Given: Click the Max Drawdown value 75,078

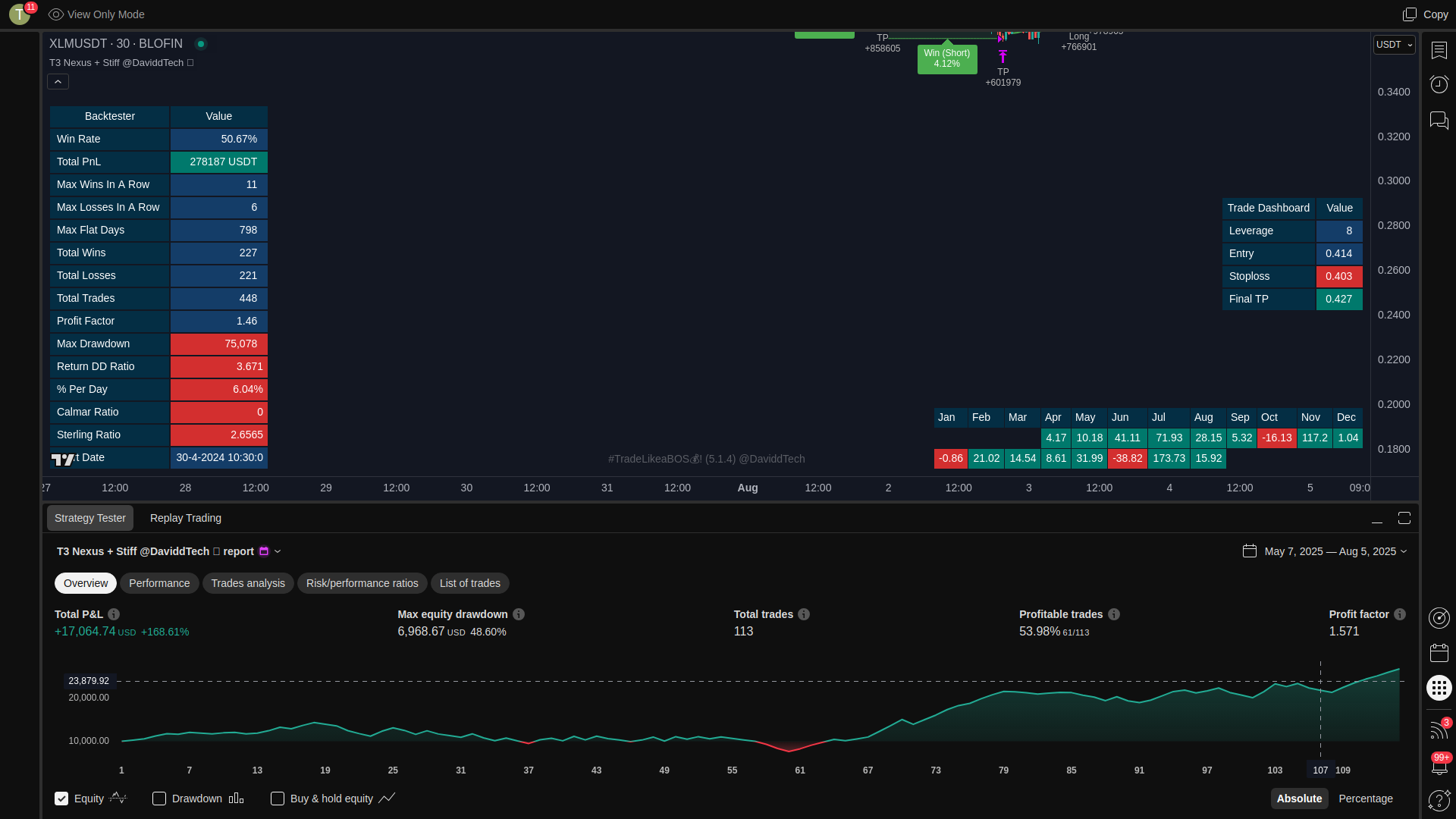Looking at the screenshot, I should coord(219,344).
